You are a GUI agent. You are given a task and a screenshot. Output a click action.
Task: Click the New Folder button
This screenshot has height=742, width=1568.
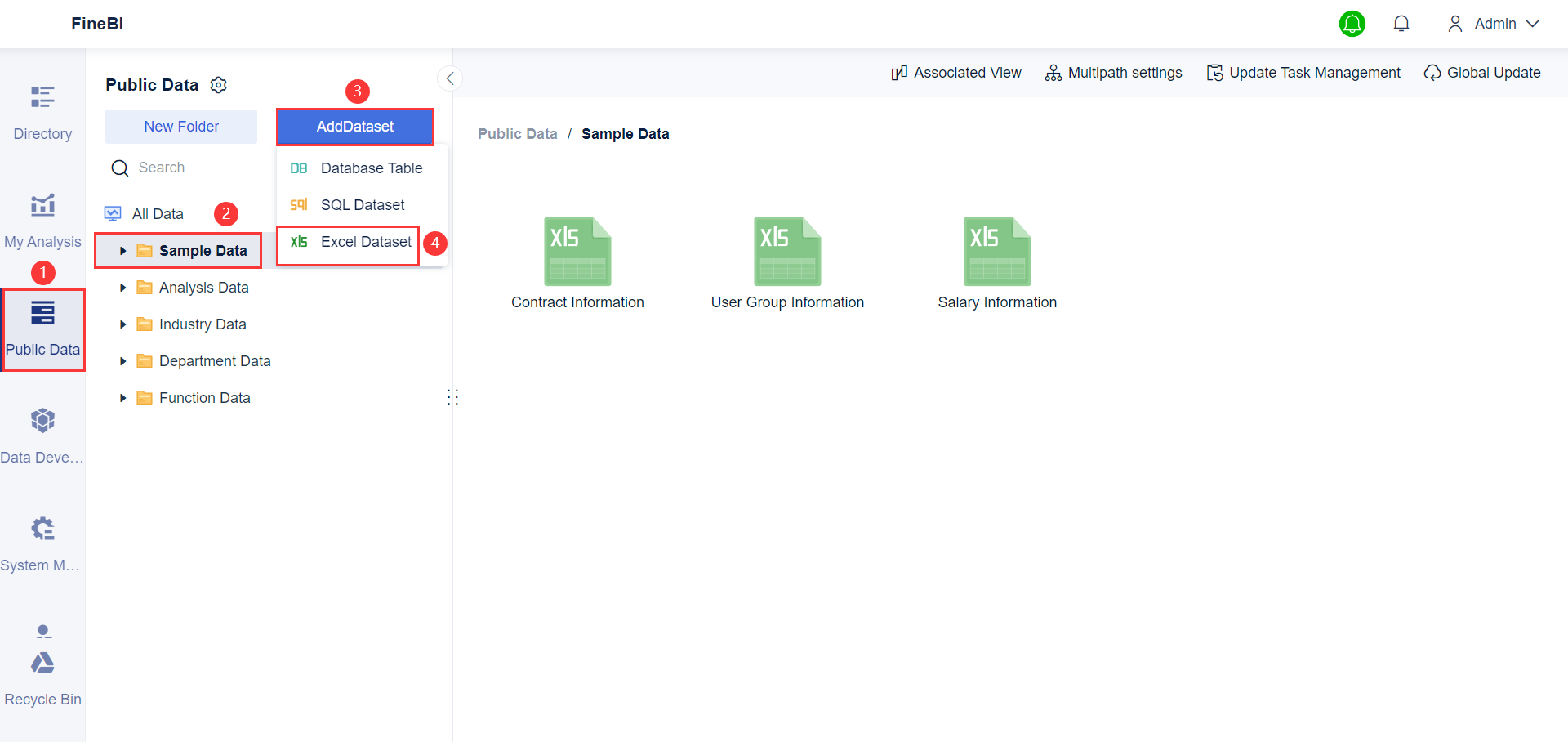point(180,127)
